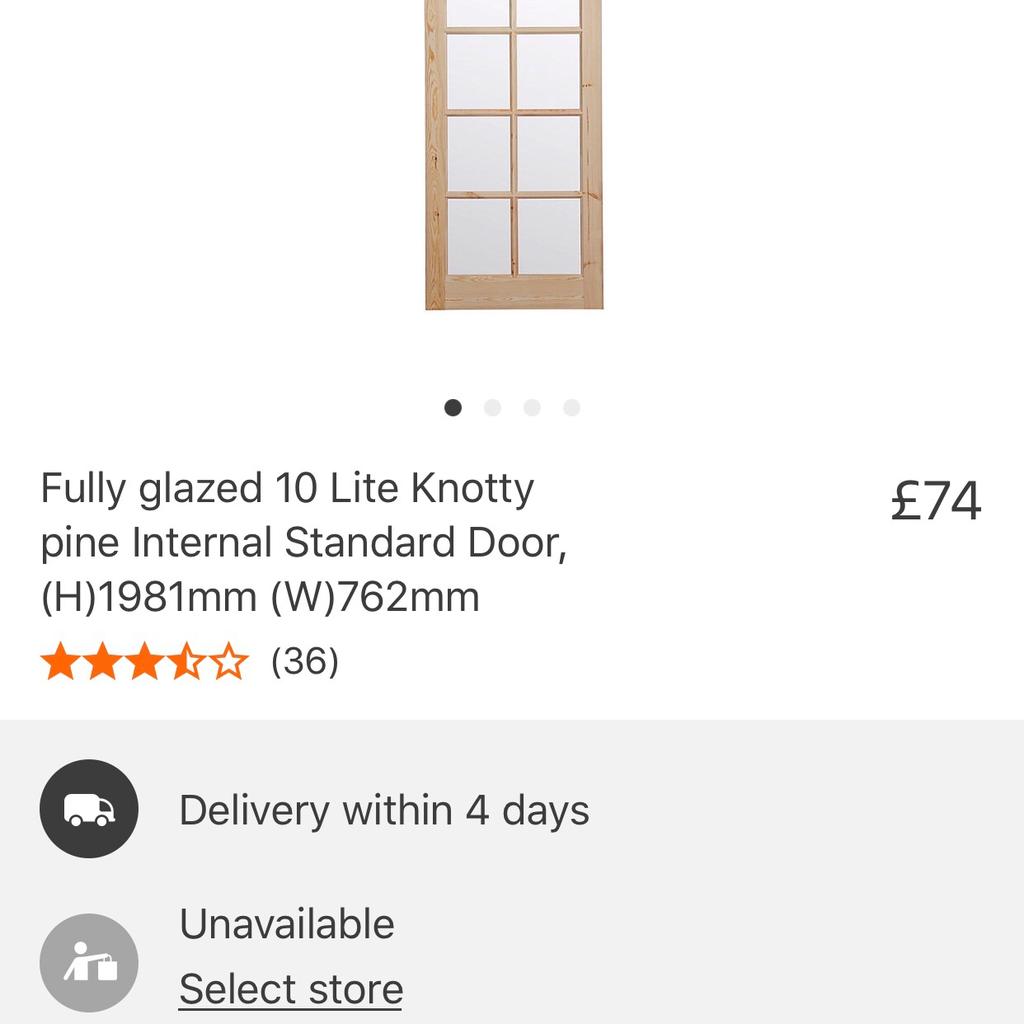Click the delivery truck icon
The width and height of the screenshot is (1024, 1024).
coord(88,808)
